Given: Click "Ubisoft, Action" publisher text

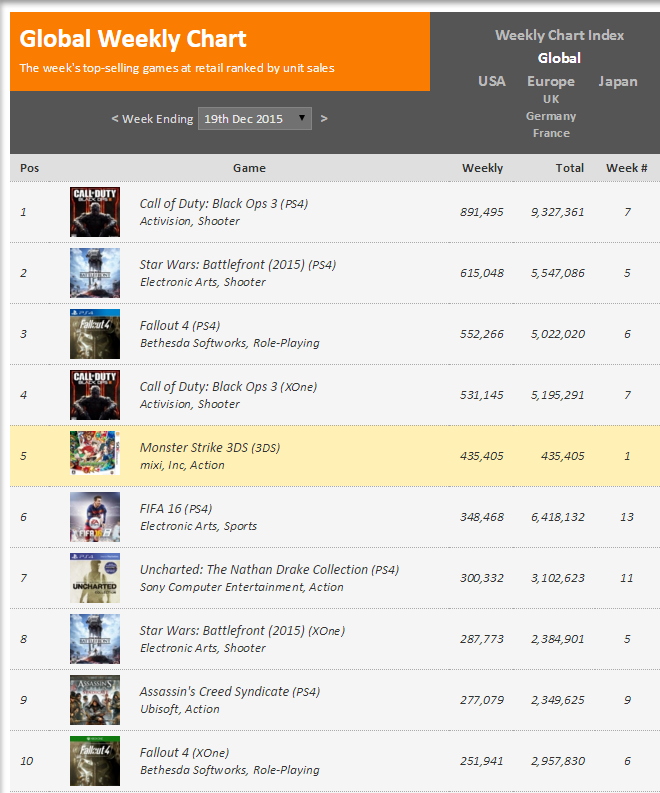Looking at the screenshot, I should click(180, 710).
